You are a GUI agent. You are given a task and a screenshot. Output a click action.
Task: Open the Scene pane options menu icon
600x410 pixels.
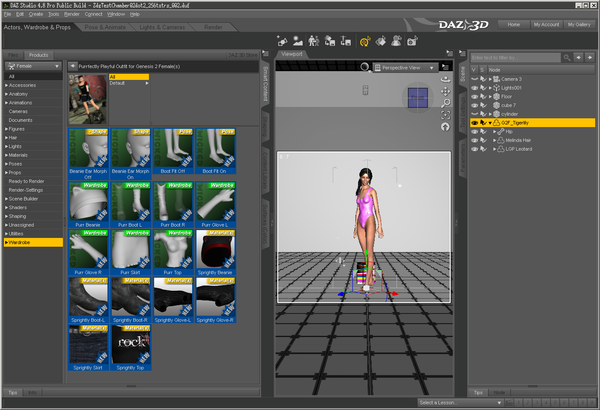[462, 54]
